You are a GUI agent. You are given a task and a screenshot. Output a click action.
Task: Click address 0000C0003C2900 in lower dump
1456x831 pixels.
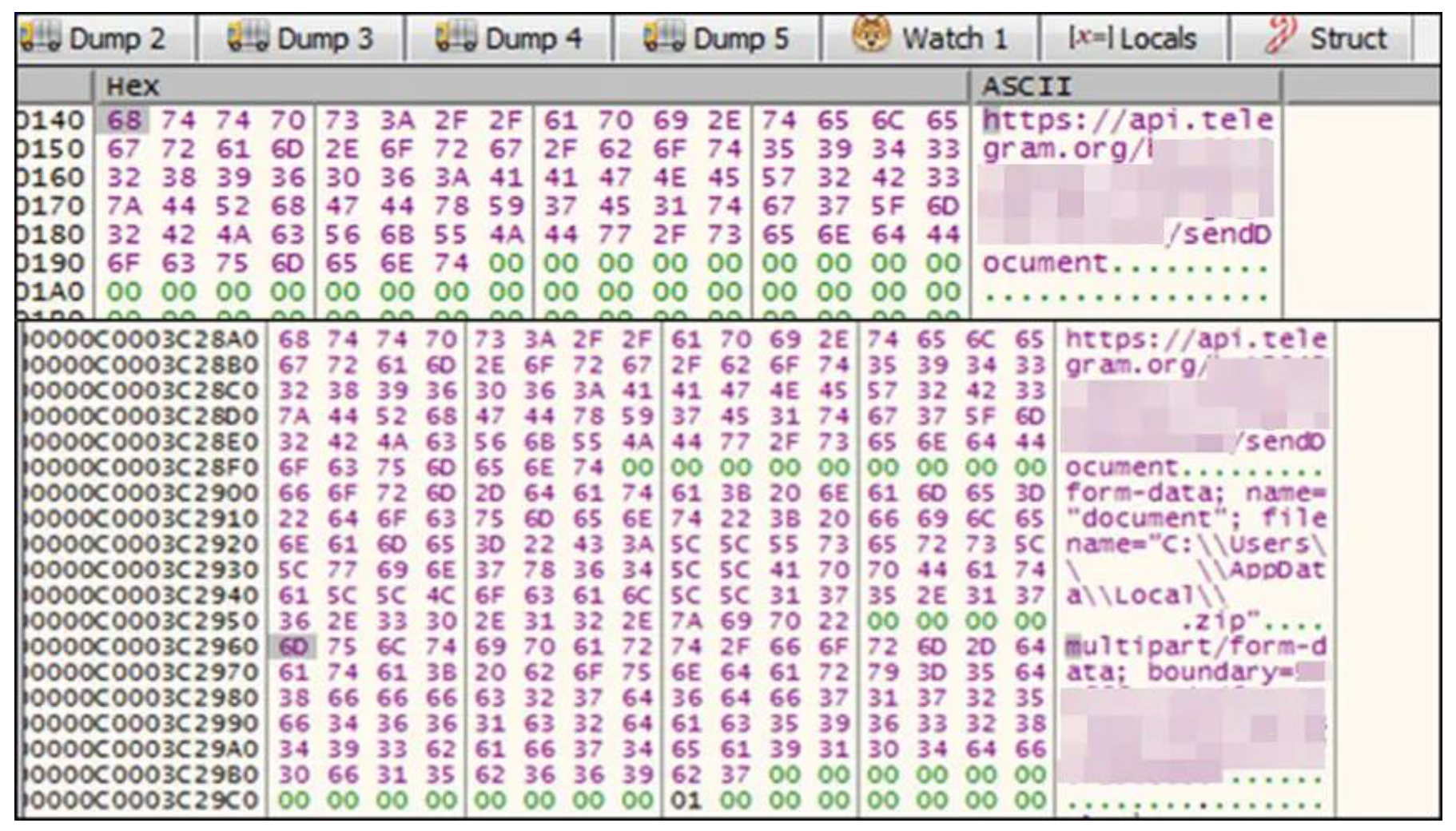141,493
